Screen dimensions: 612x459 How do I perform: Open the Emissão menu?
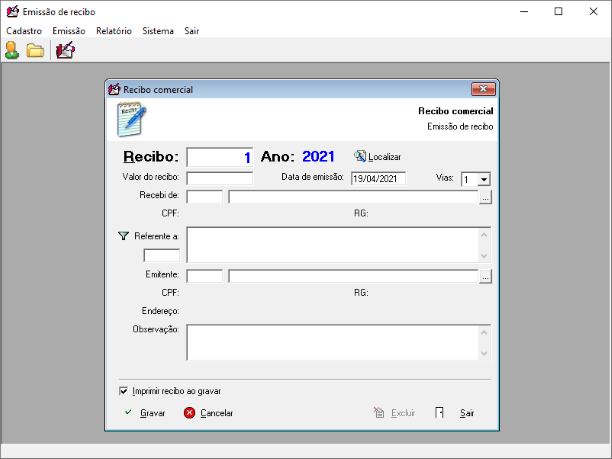[69, 31]
